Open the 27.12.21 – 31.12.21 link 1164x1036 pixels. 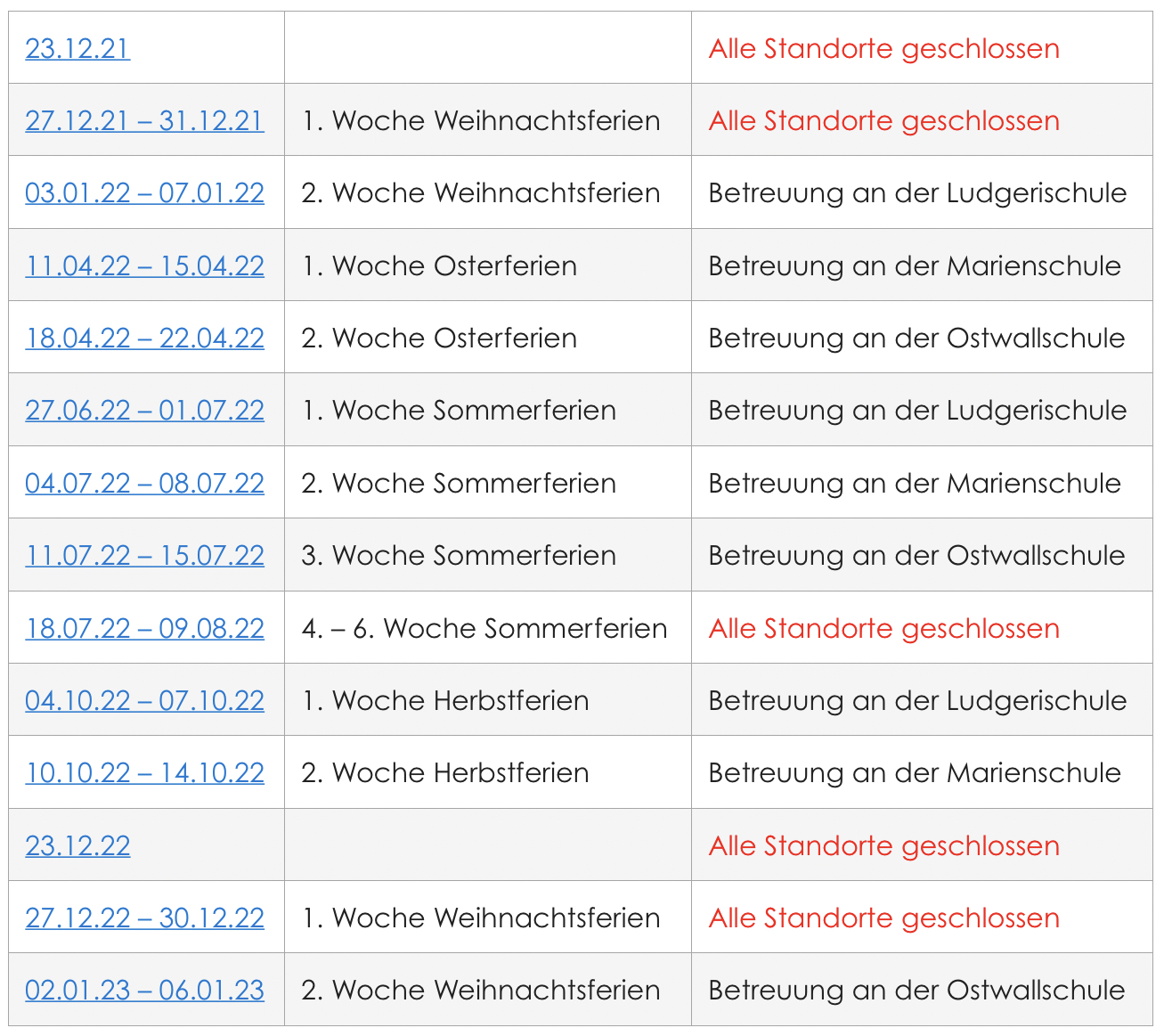(144, 120)
